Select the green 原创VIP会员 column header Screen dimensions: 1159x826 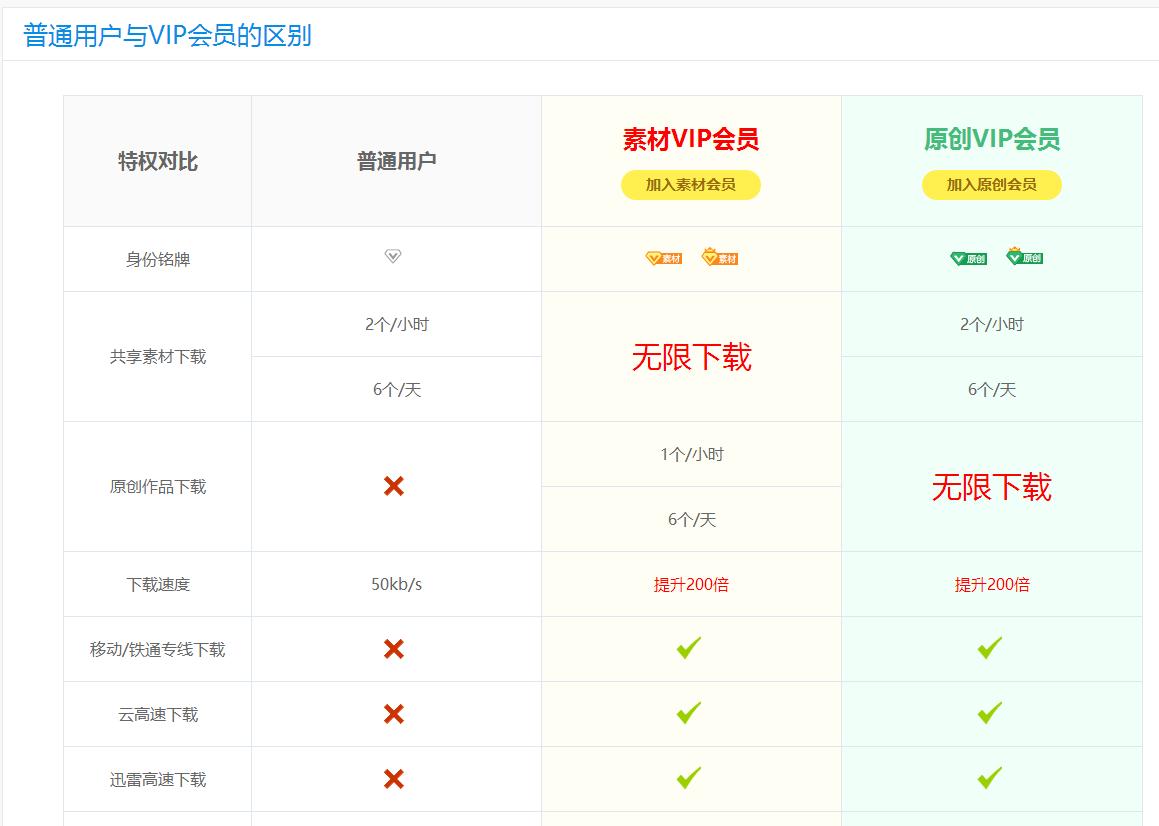click(990, 137)
